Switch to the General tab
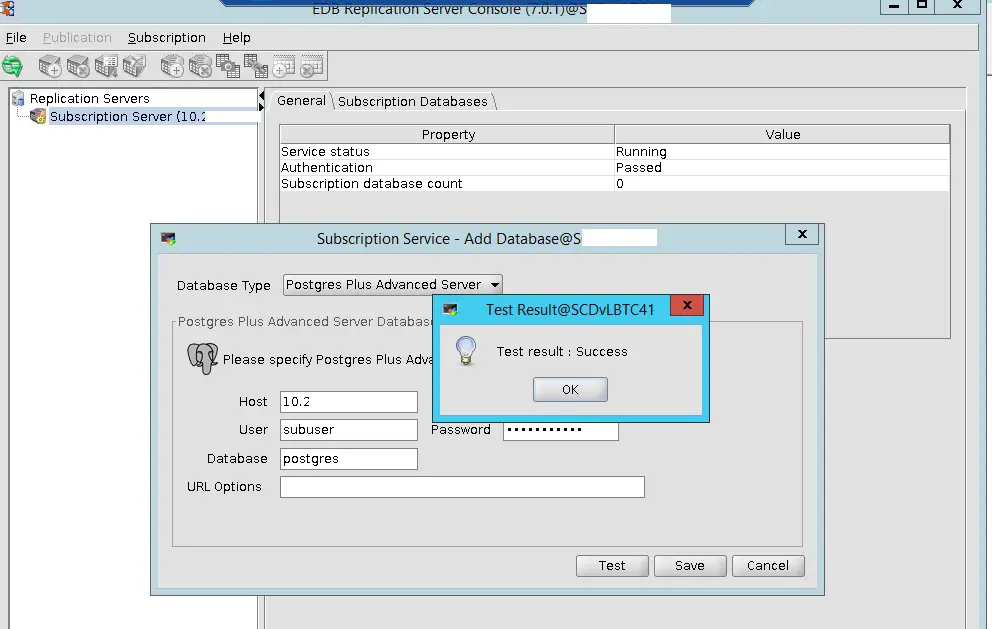Viewport: 992px width, 629px height. pos(301,101)
